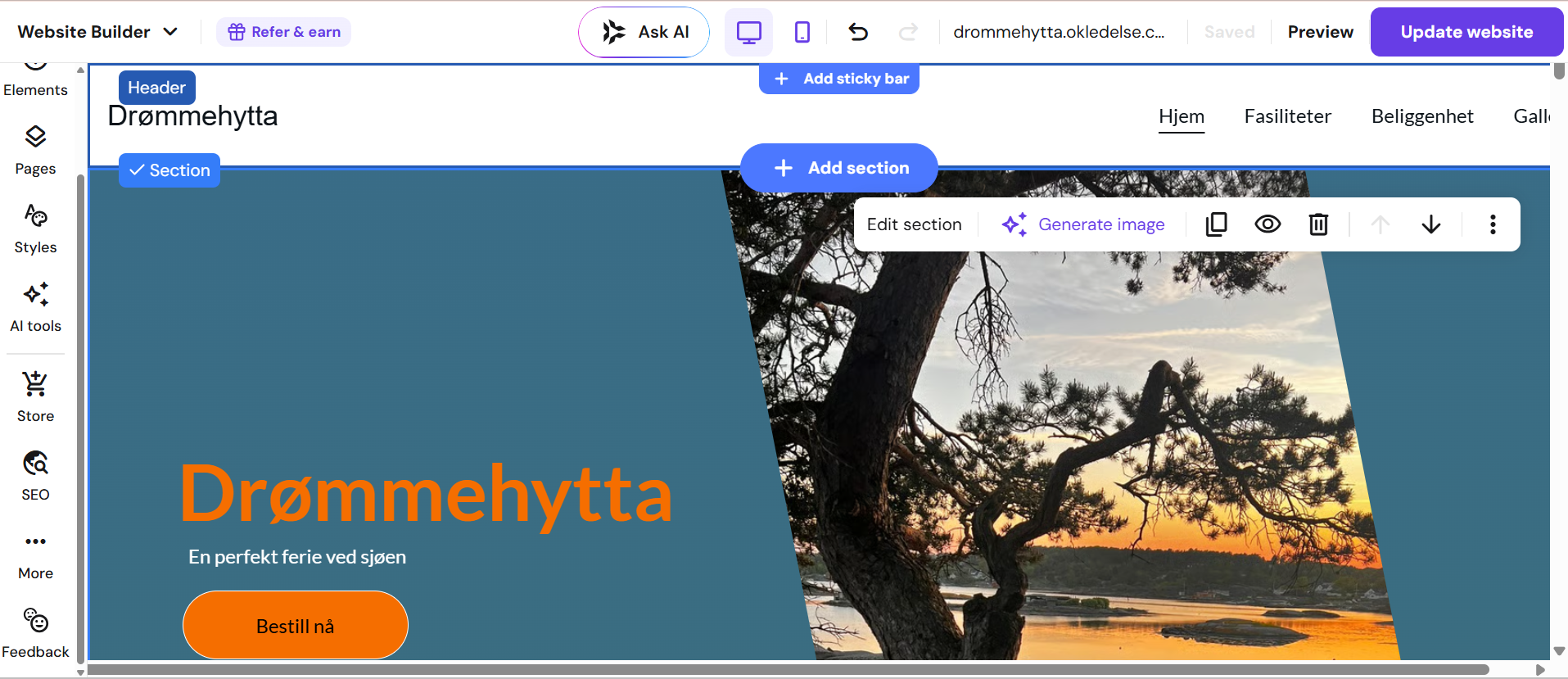Click Edit section
Screen dimensions: 1568x679
(x=914, y=224)
